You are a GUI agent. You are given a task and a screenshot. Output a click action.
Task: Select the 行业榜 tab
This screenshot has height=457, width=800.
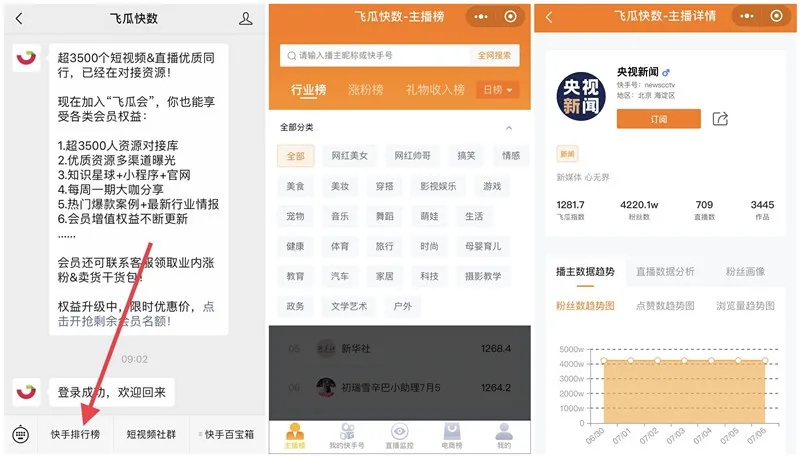[x=308, y=90]
